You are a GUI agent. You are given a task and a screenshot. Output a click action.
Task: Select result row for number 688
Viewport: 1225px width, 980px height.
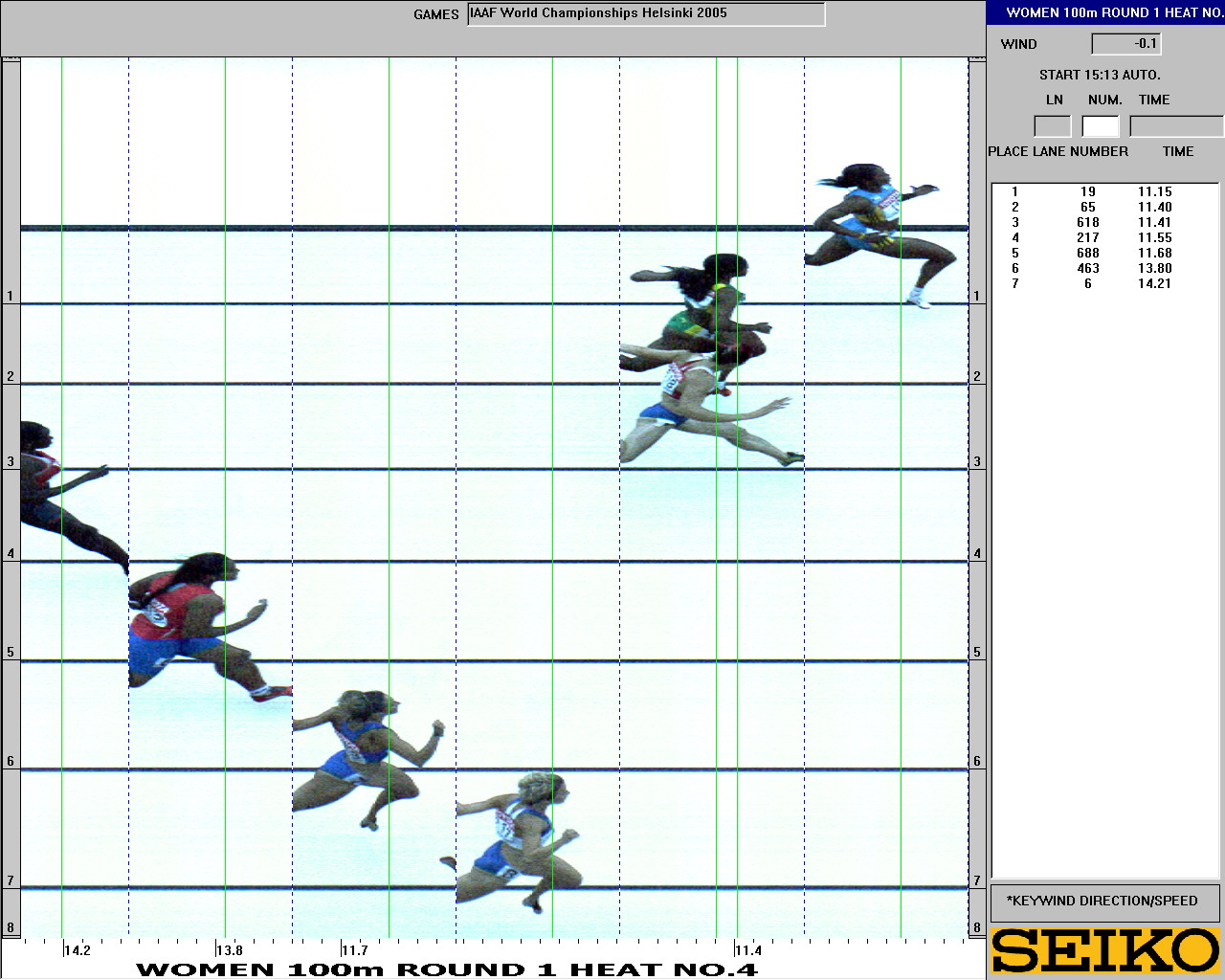(1087, 253)
